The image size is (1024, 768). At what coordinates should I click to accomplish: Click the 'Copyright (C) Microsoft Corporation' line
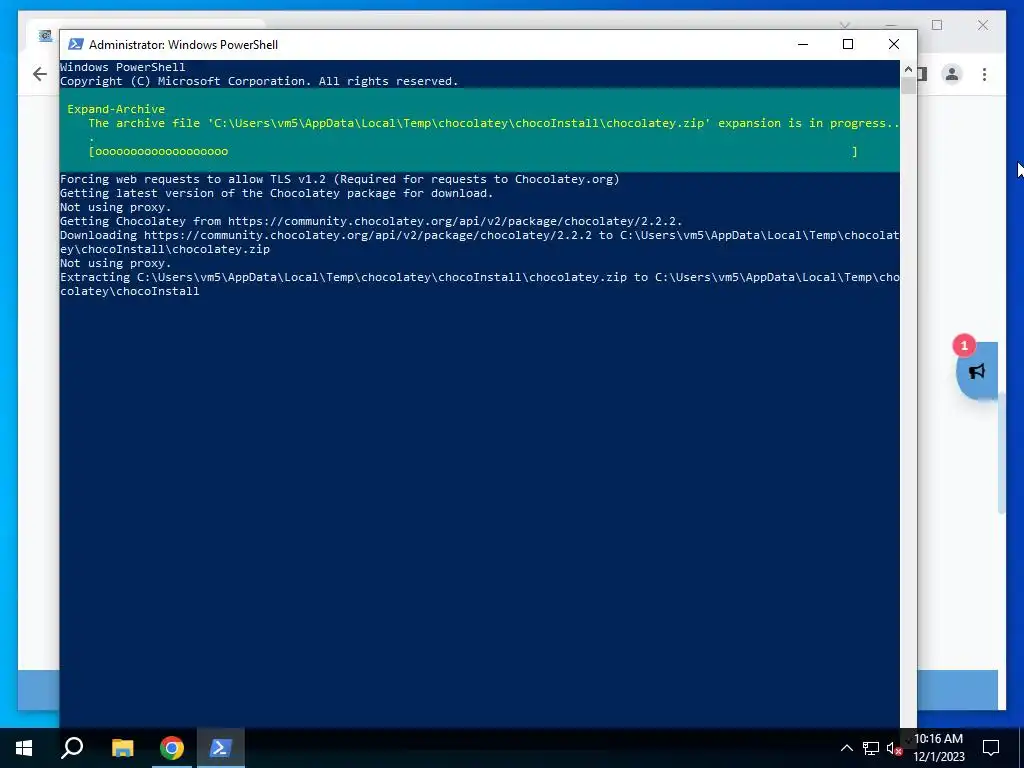[x=259, y=81]
